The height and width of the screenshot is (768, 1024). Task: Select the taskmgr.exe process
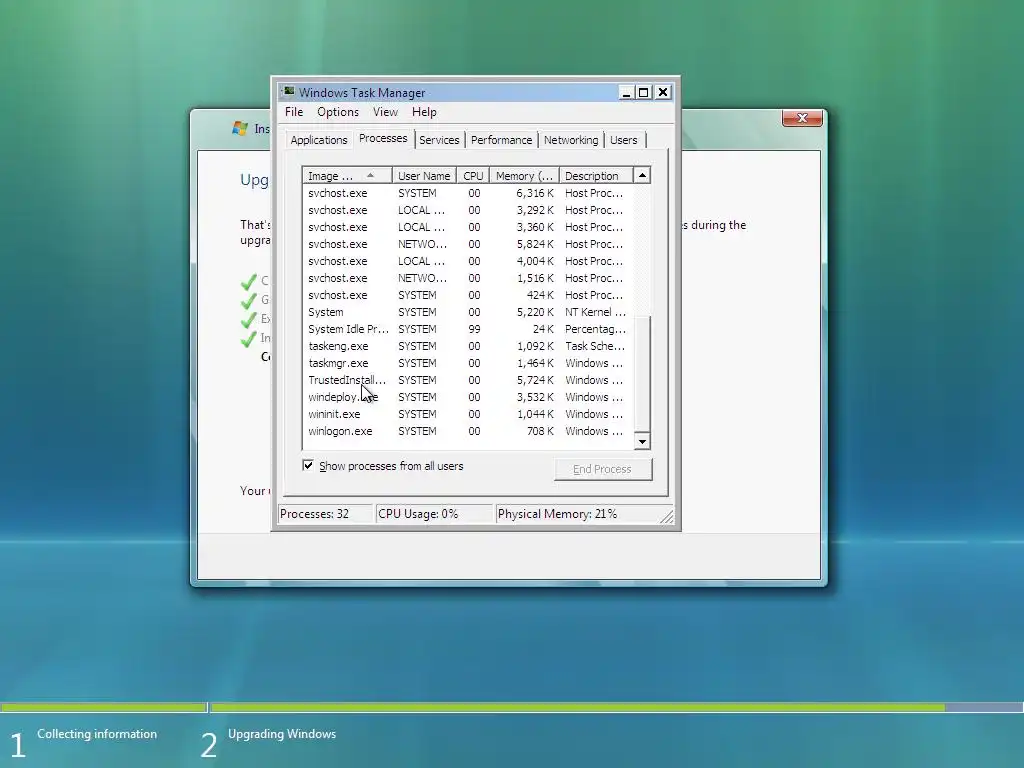[468, 363]
